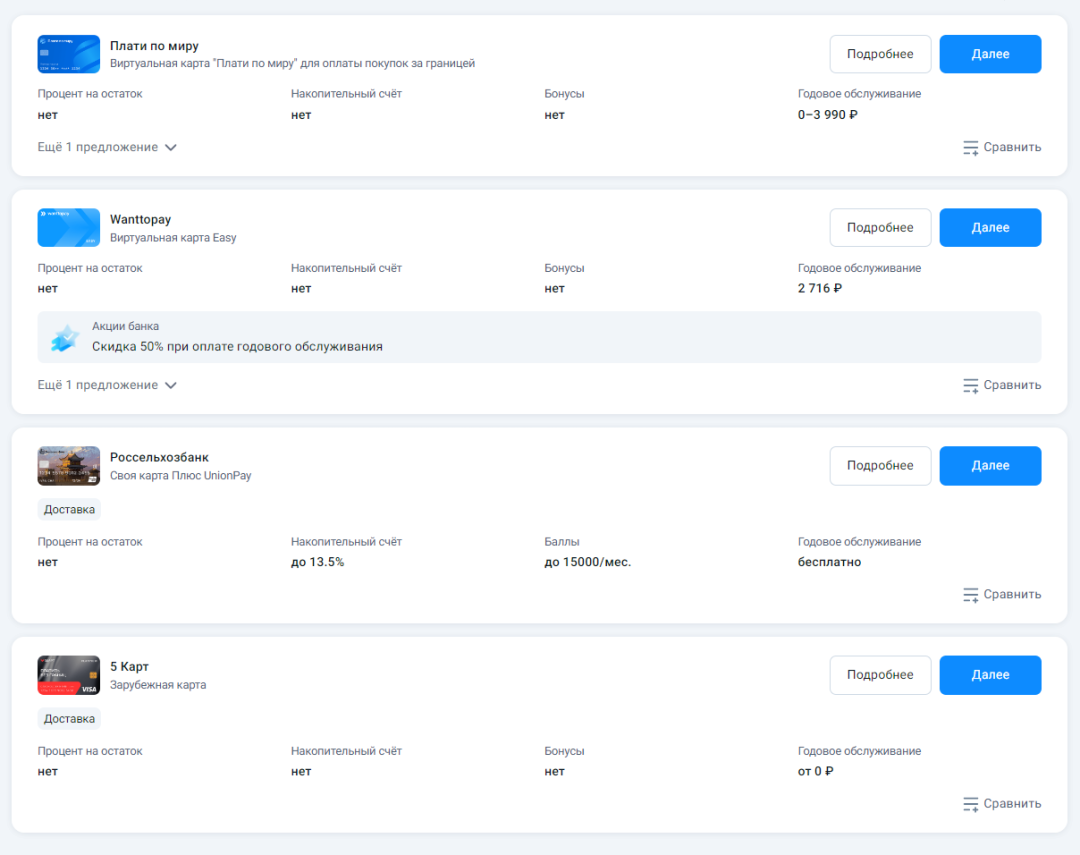Click Виртуальная карта Easy subtitle
This screenshot has width=1080, height=855.
(x=173, y=238)
